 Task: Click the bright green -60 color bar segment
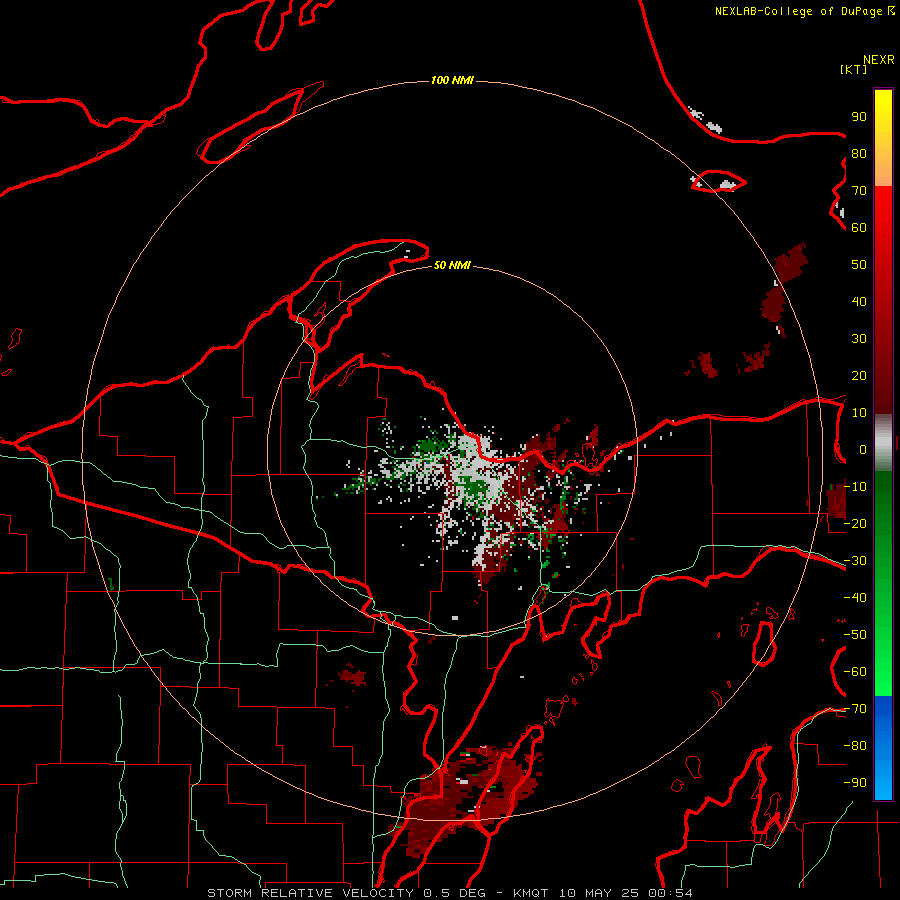[x=883, y=677]
